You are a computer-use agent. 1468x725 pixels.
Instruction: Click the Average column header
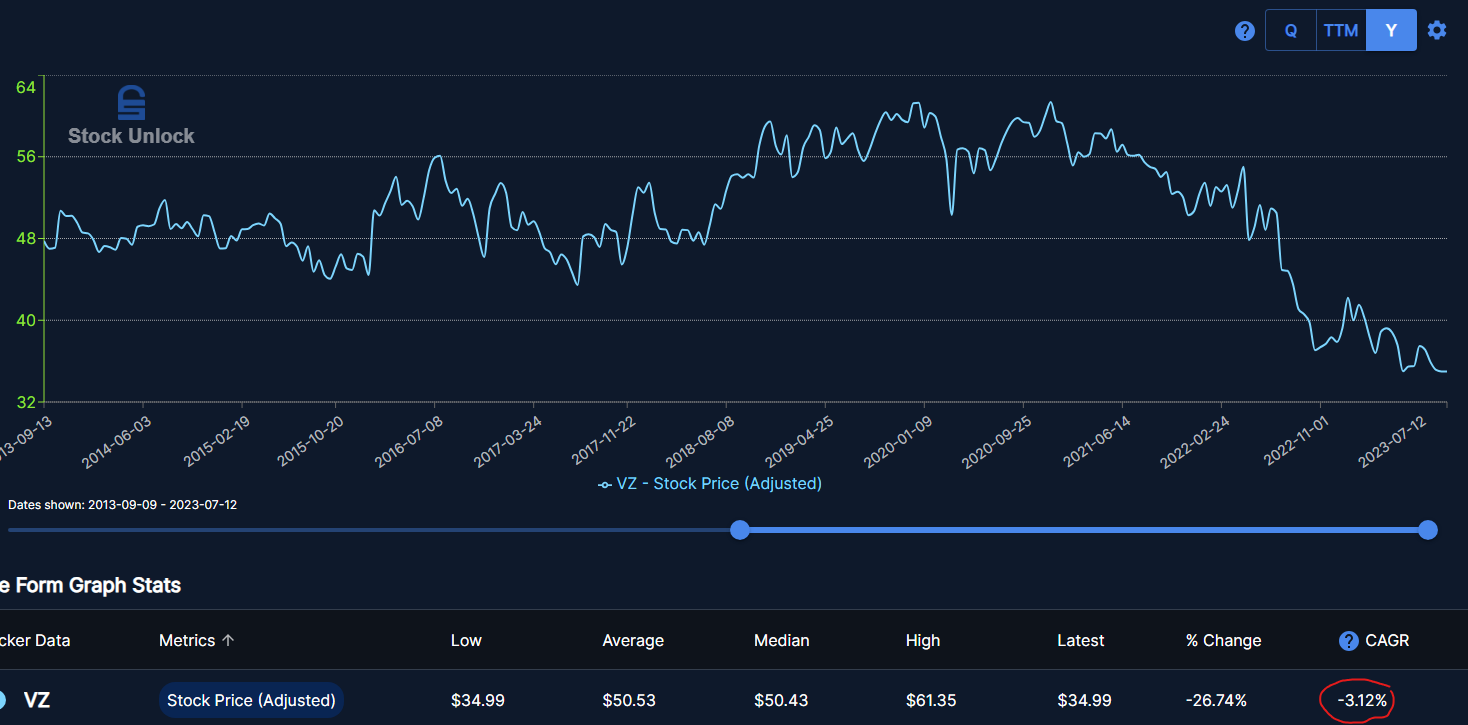633,640
